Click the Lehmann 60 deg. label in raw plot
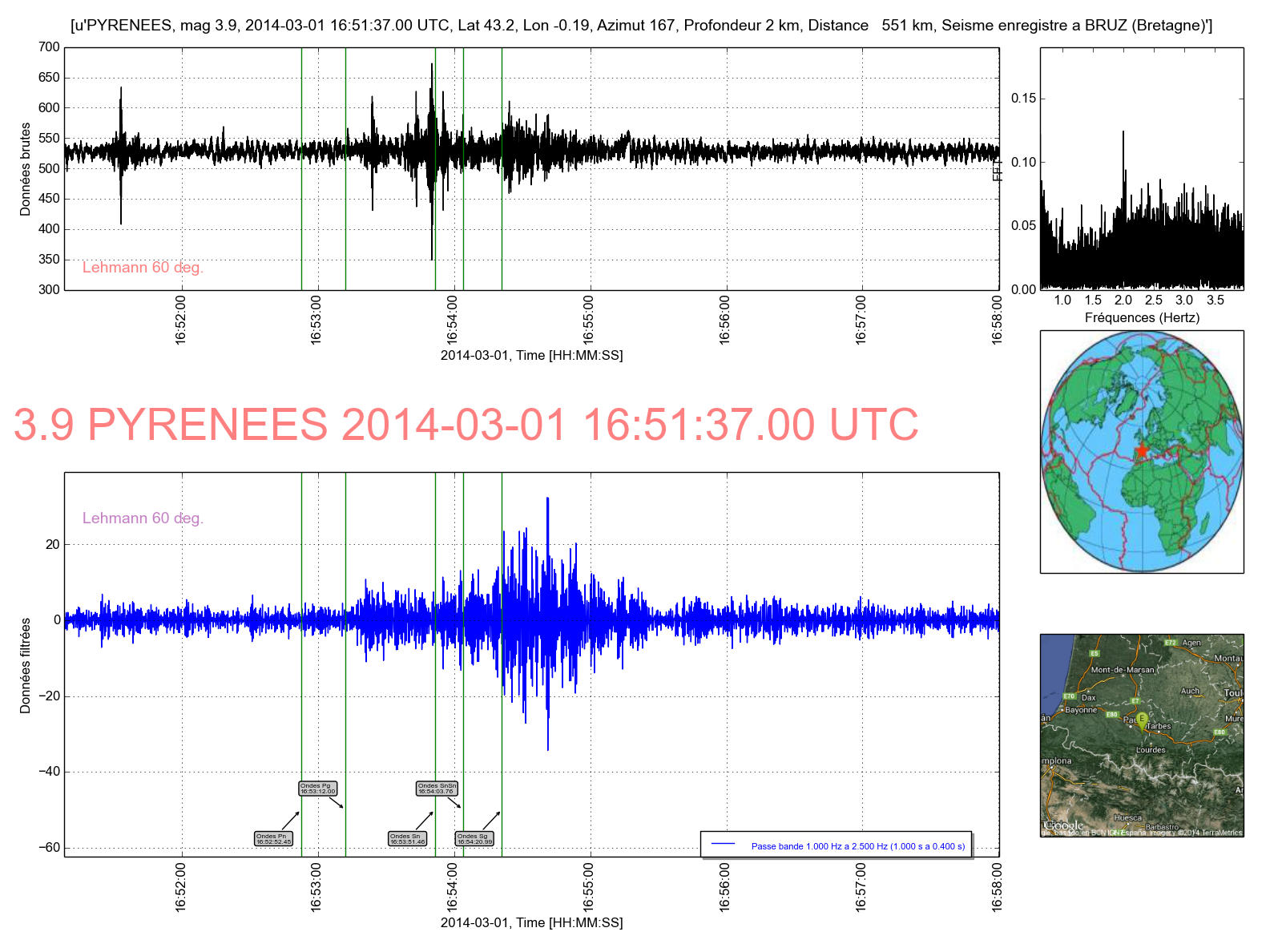Image resolution: width=1282 pixels, height=952 pixels. [x=143, y=268]
